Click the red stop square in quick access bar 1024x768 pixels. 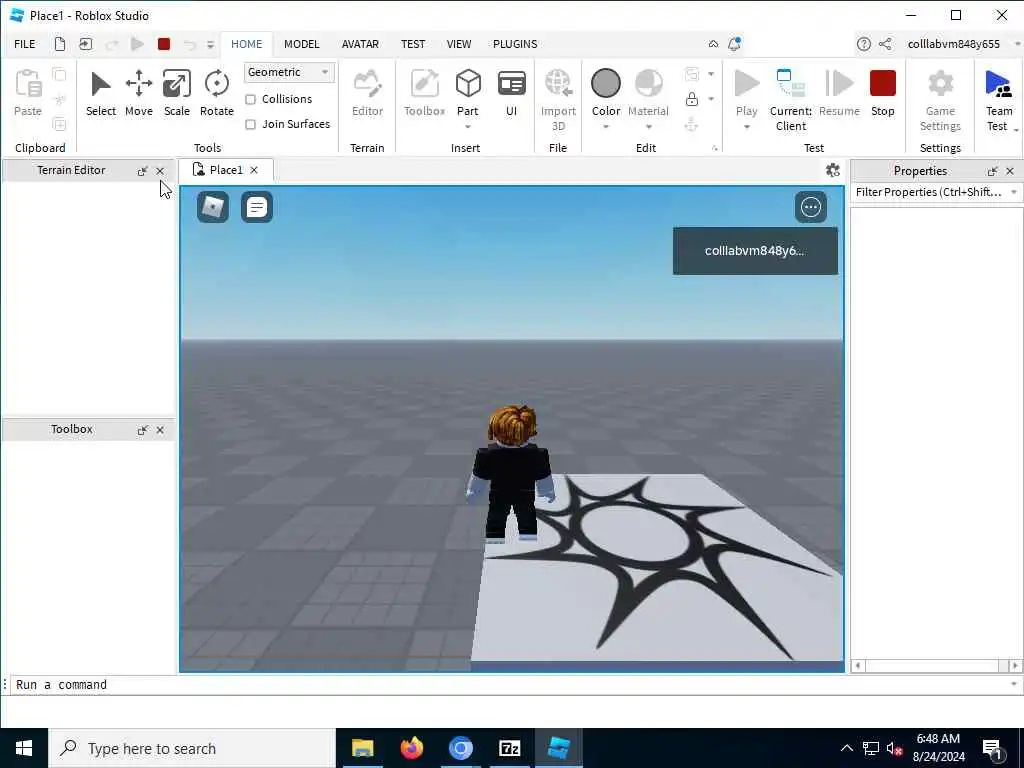(164, 44)
